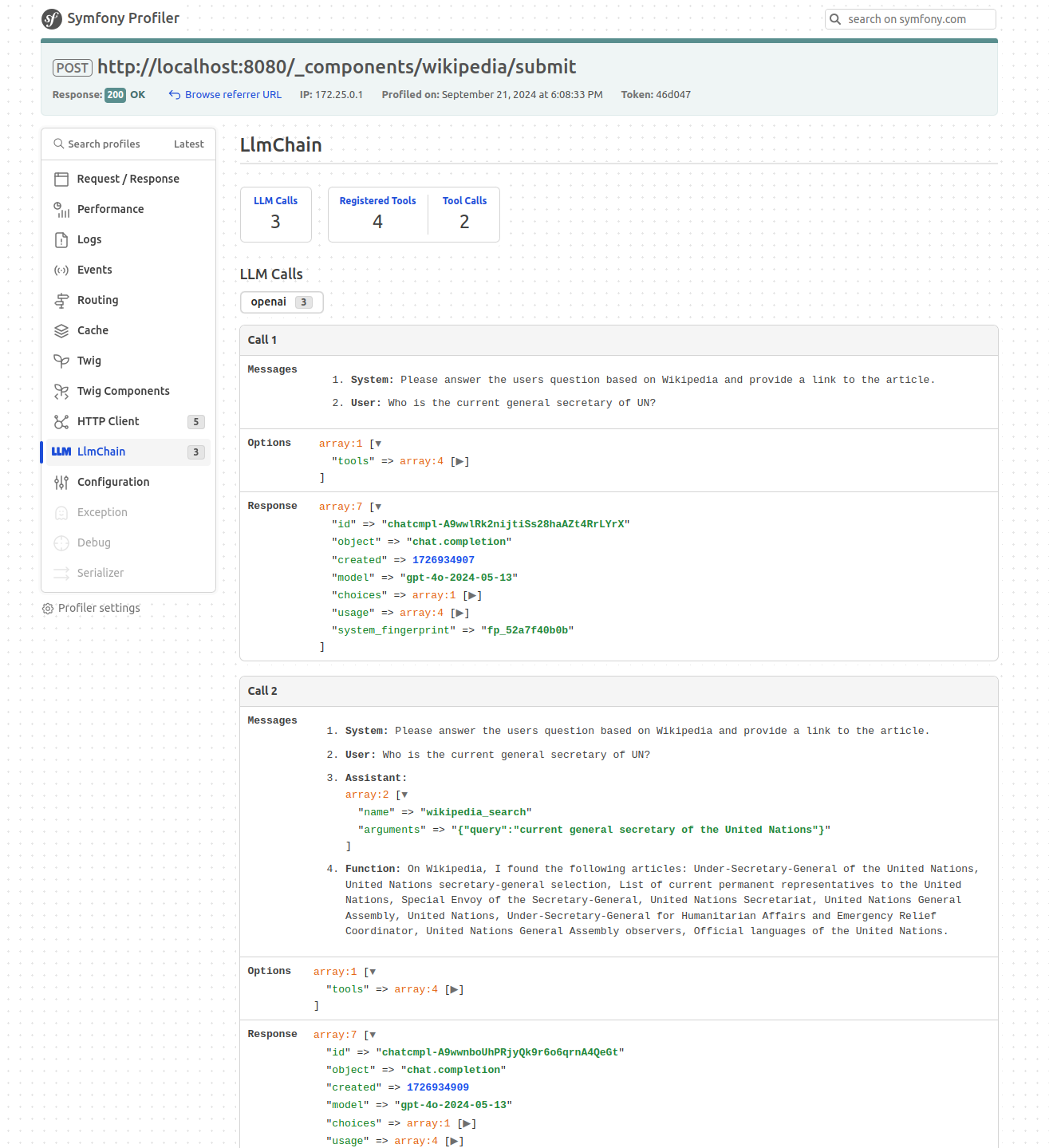Select the openai tab

282,302
